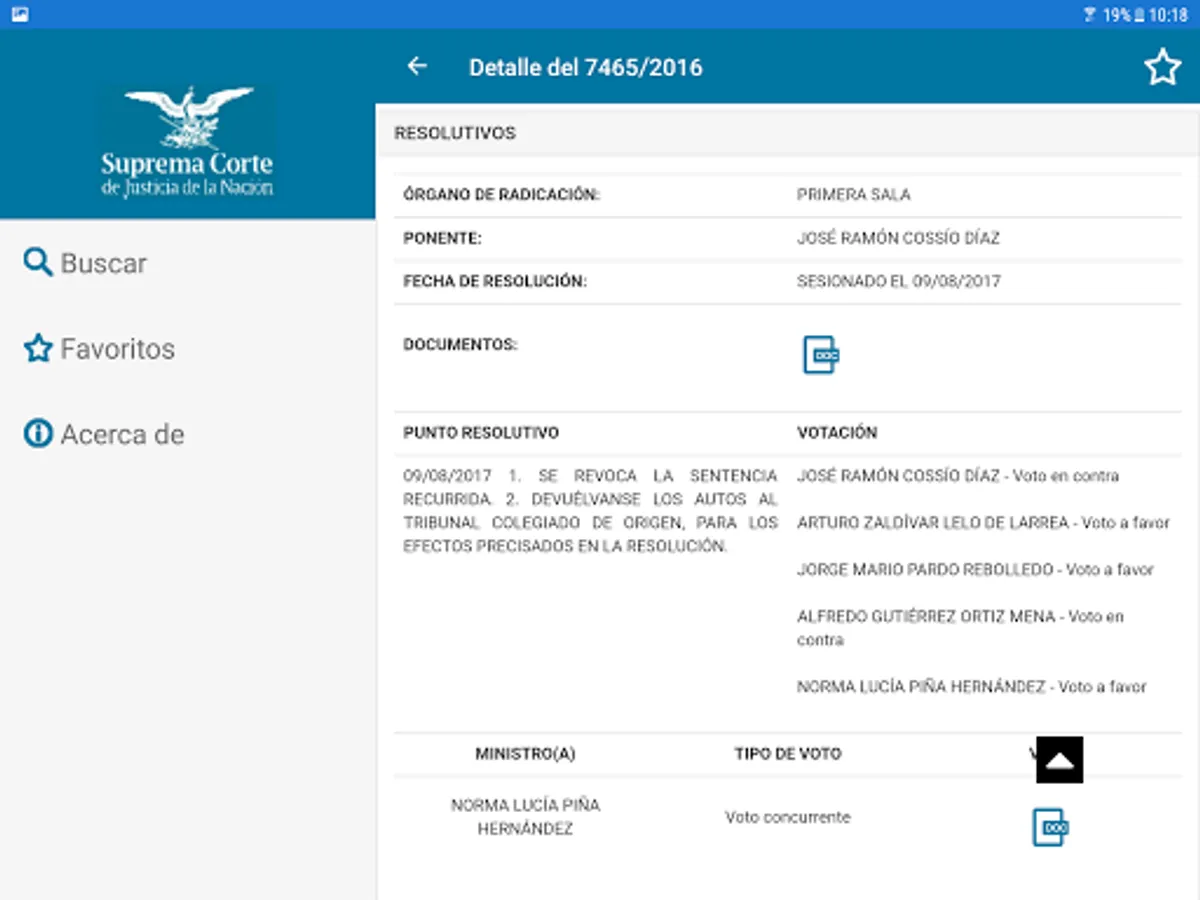1200x900 pixels.
Task: Select Norma Lucía Piña Hernández Voto a favor
Action: pos(971,687)
